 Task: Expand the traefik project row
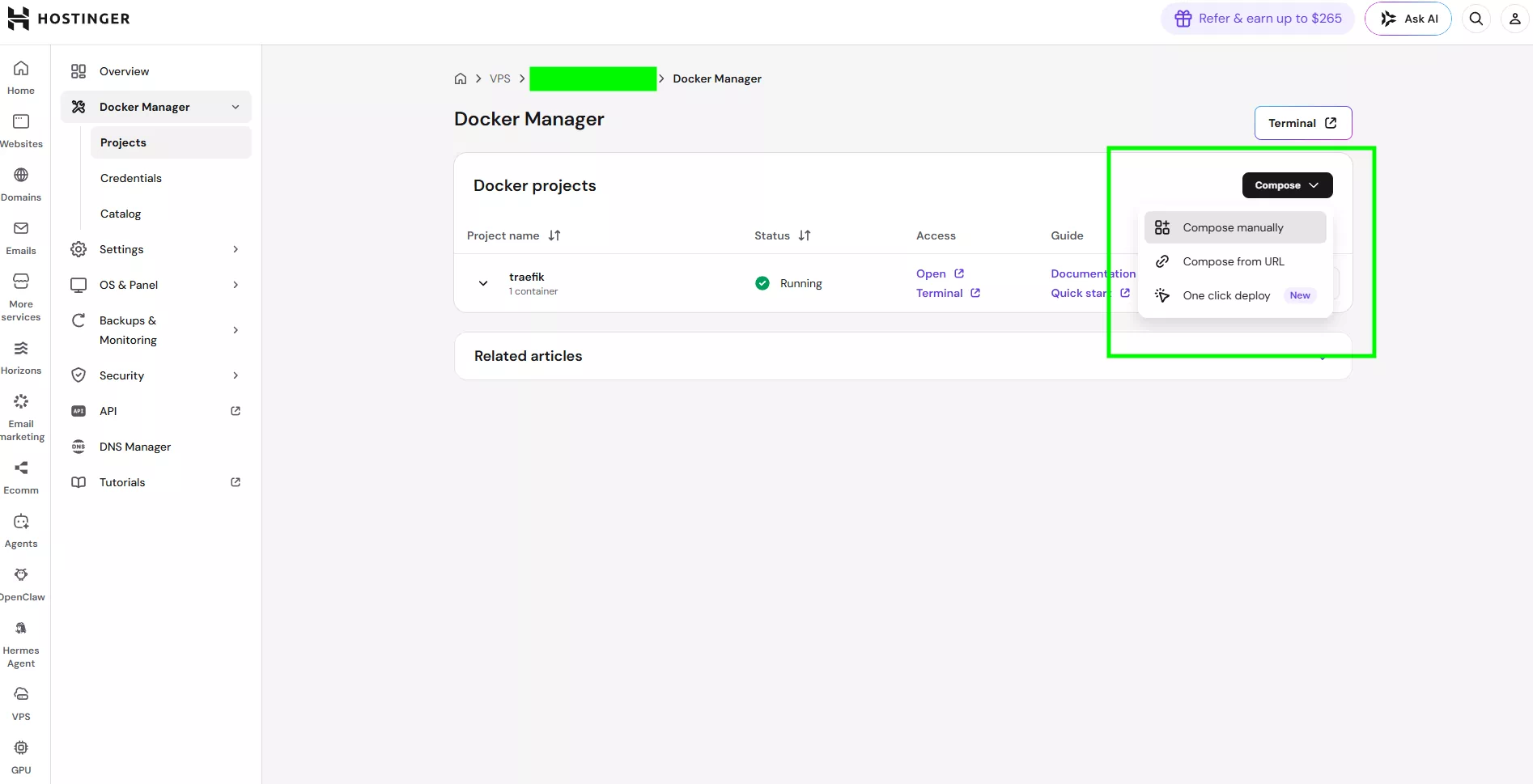(483, 283)
